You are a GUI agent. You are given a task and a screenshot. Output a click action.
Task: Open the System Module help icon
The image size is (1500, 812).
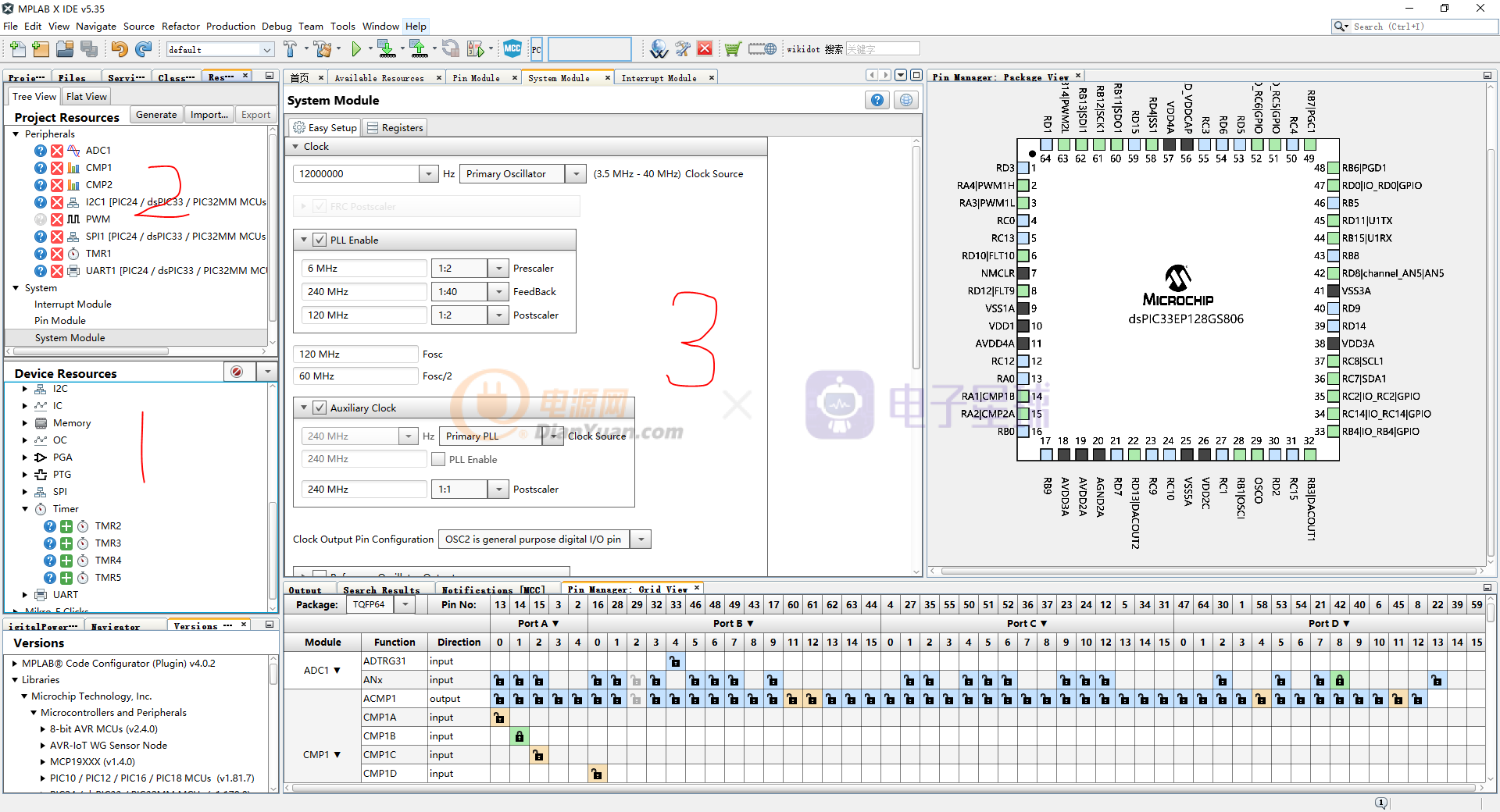click(x=877, y=100)
